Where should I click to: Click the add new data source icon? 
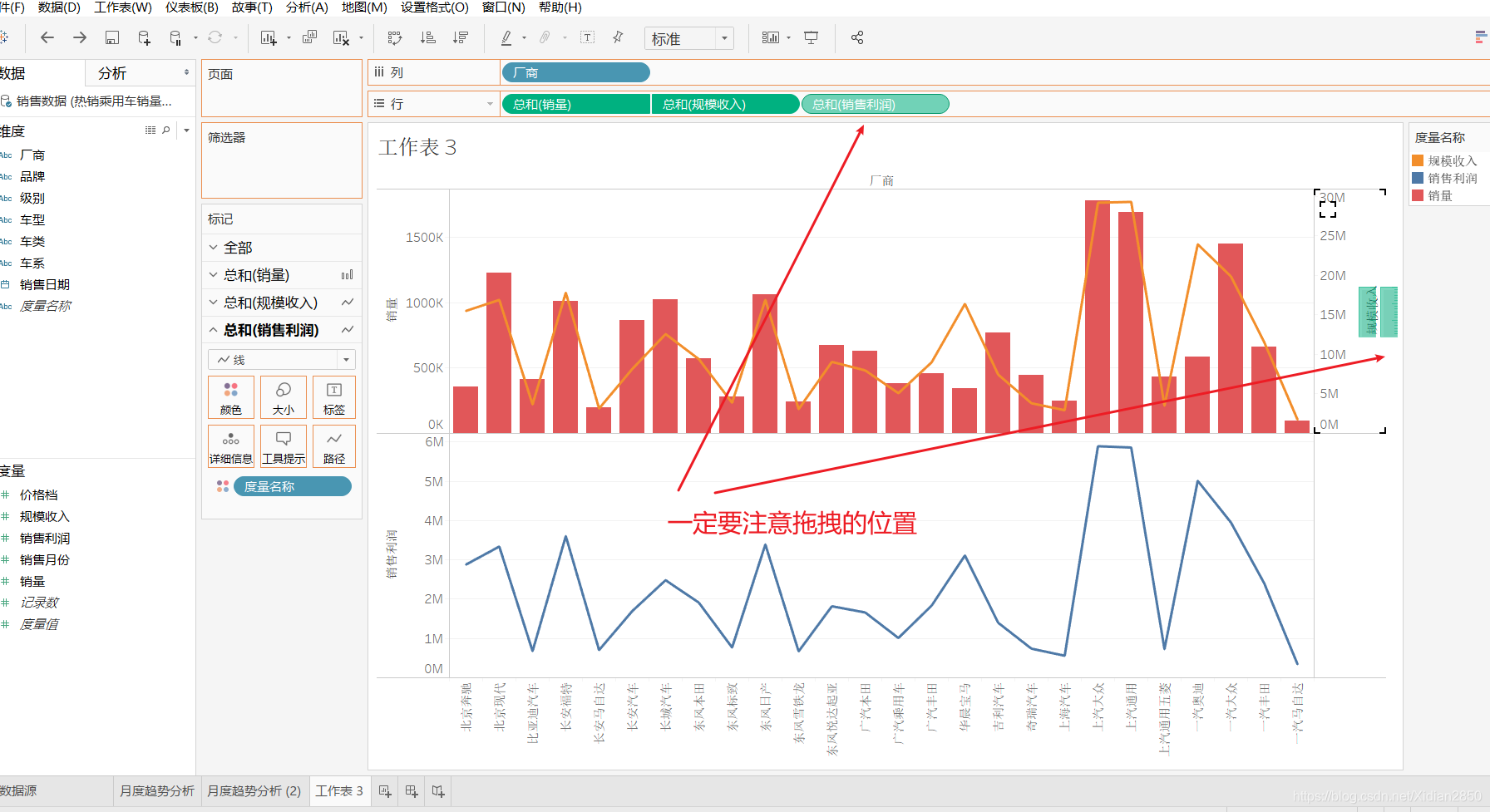144,37
